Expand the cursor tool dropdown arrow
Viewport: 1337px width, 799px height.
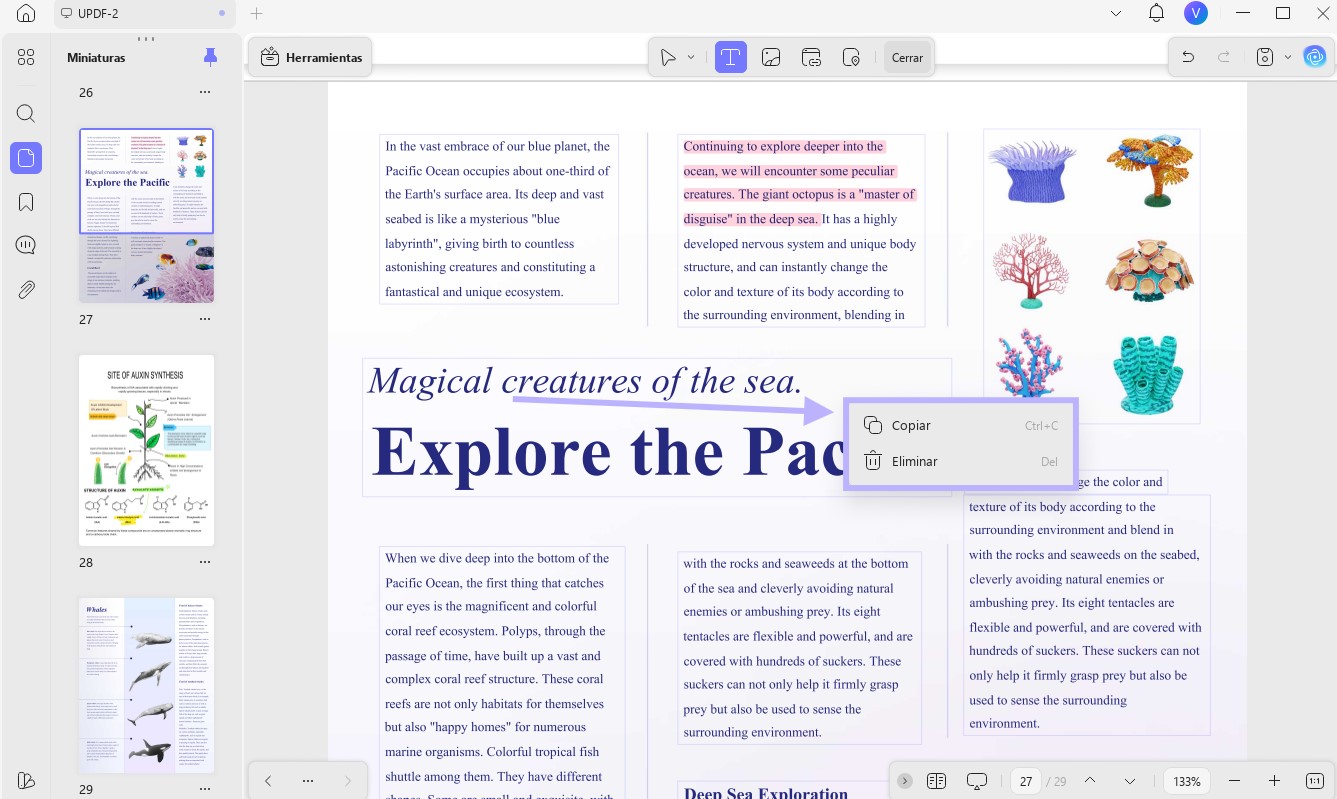click(691, 57)
